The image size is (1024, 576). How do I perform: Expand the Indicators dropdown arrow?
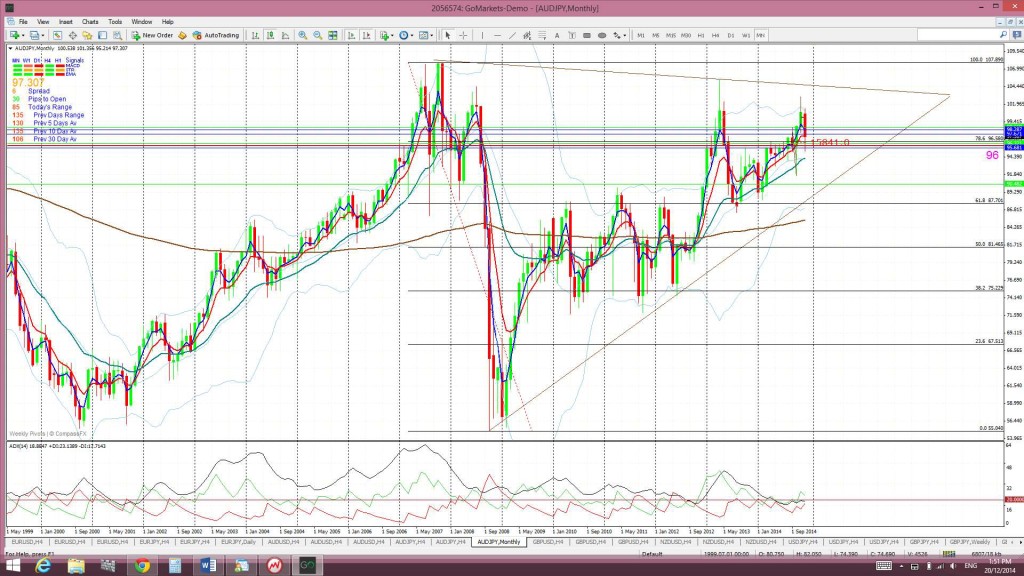click(x=392, y=35)
